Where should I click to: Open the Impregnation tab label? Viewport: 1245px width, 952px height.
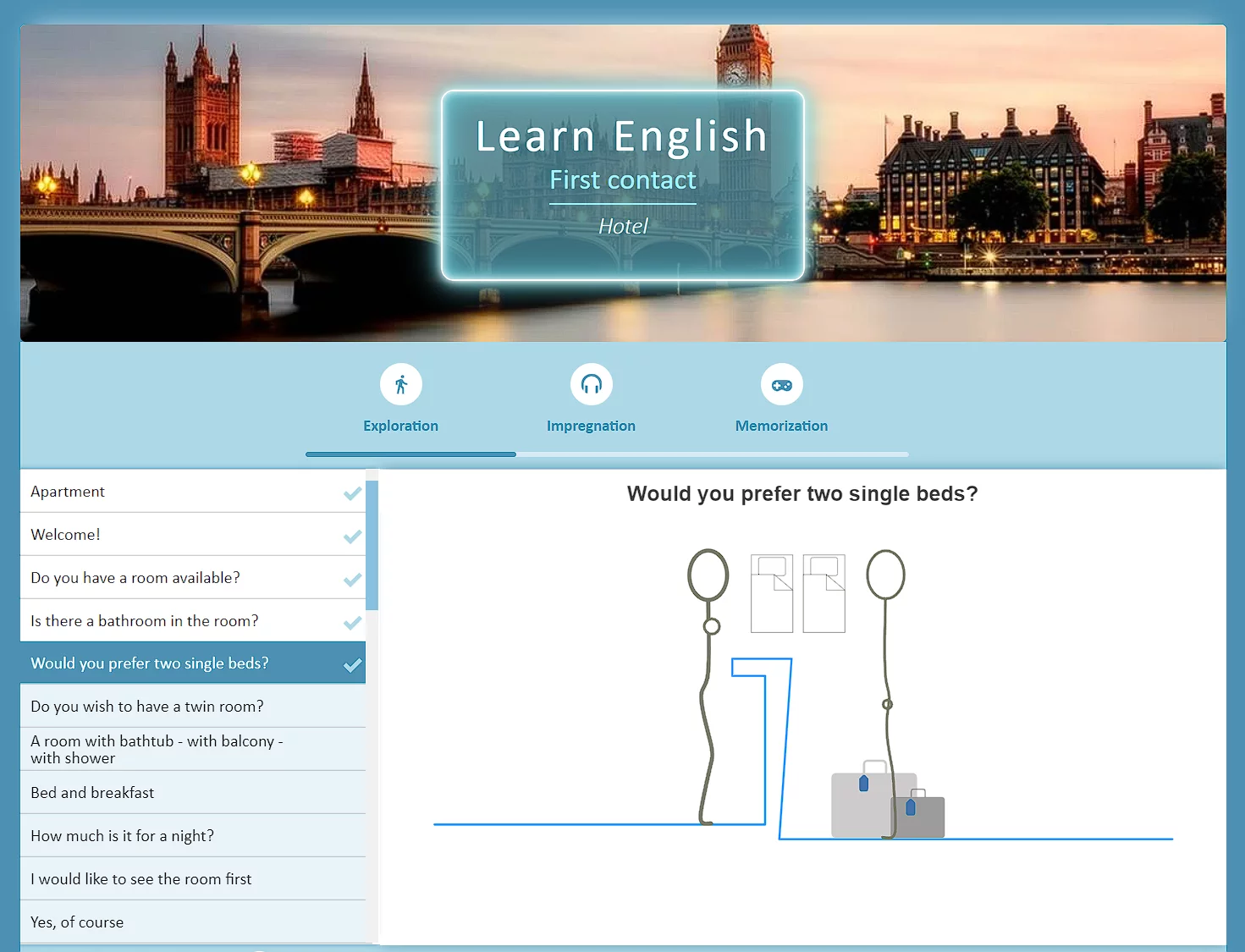(x=591, y=426)
